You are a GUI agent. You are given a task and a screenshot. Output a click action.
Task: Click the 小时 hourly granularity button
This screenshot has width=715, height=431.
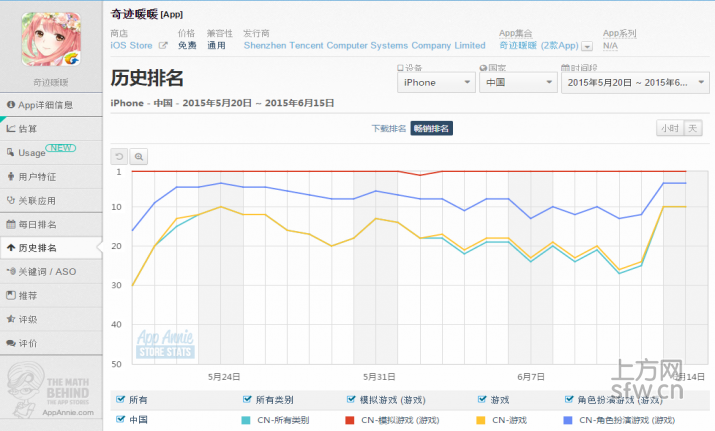pyautogui.click(x=667, y=128)
